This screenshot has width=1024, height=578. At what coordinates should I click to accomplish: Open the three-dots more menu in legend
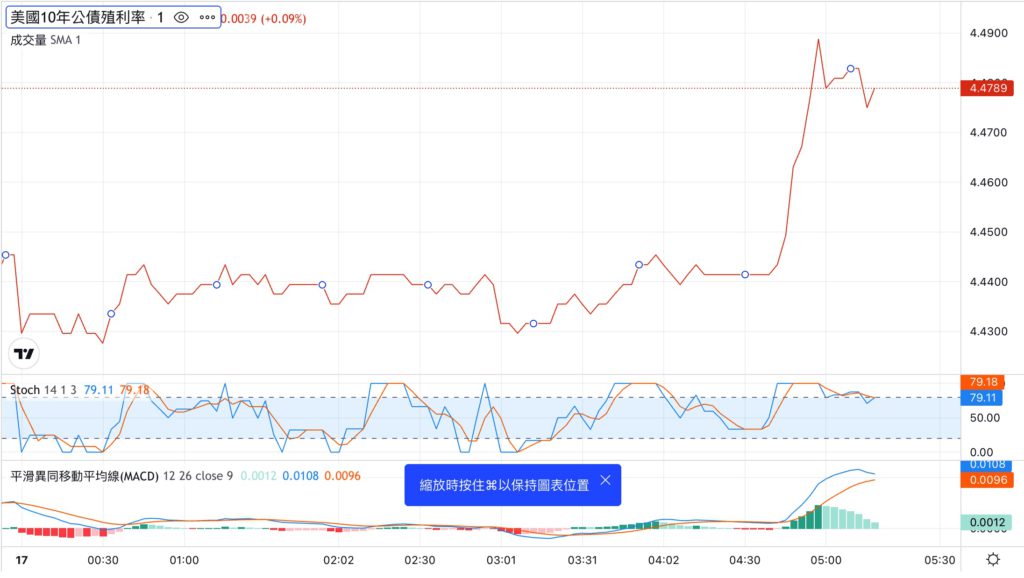point(207,17)
